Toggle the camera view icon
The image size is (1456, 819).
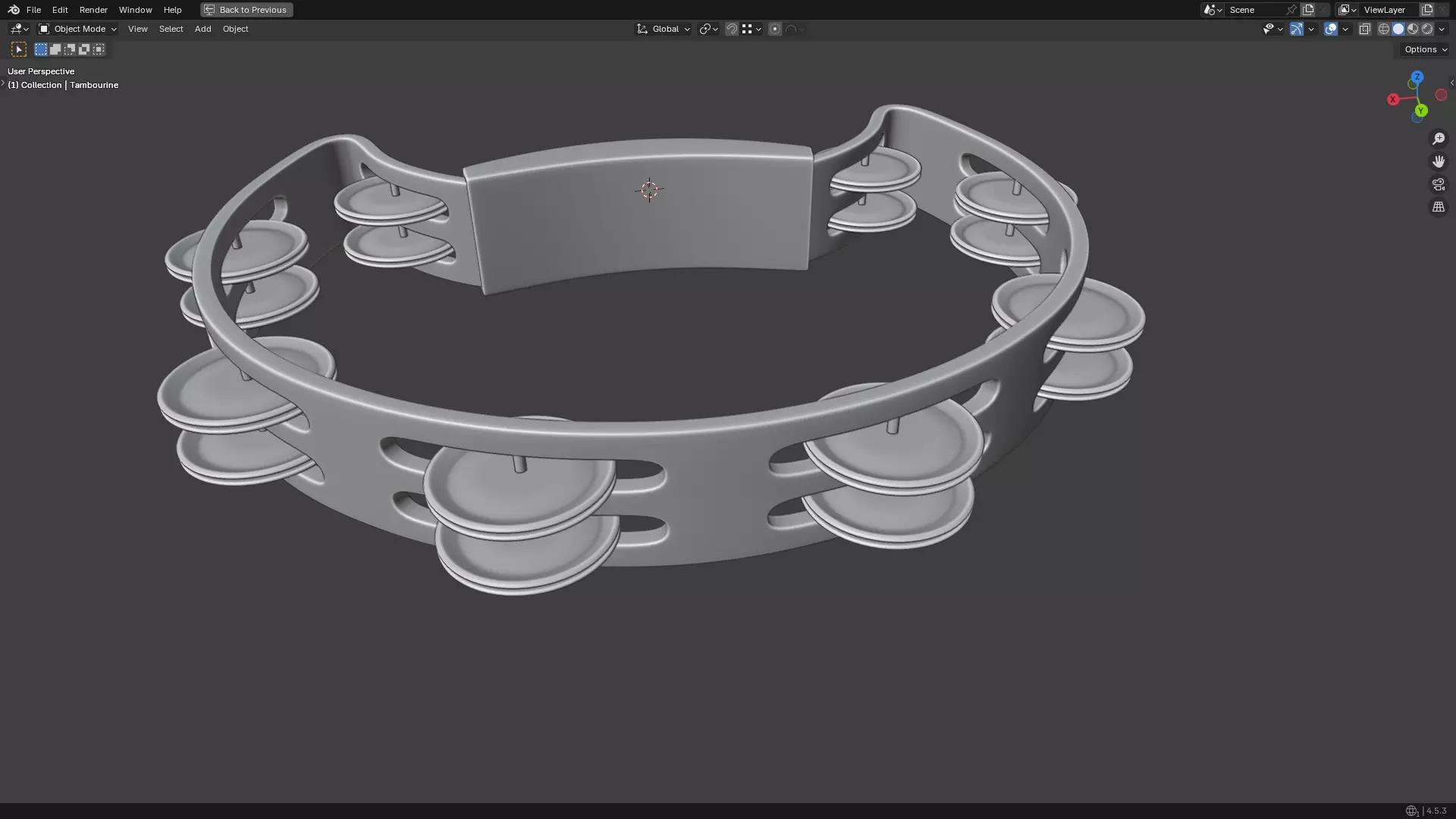[1439, 184]
